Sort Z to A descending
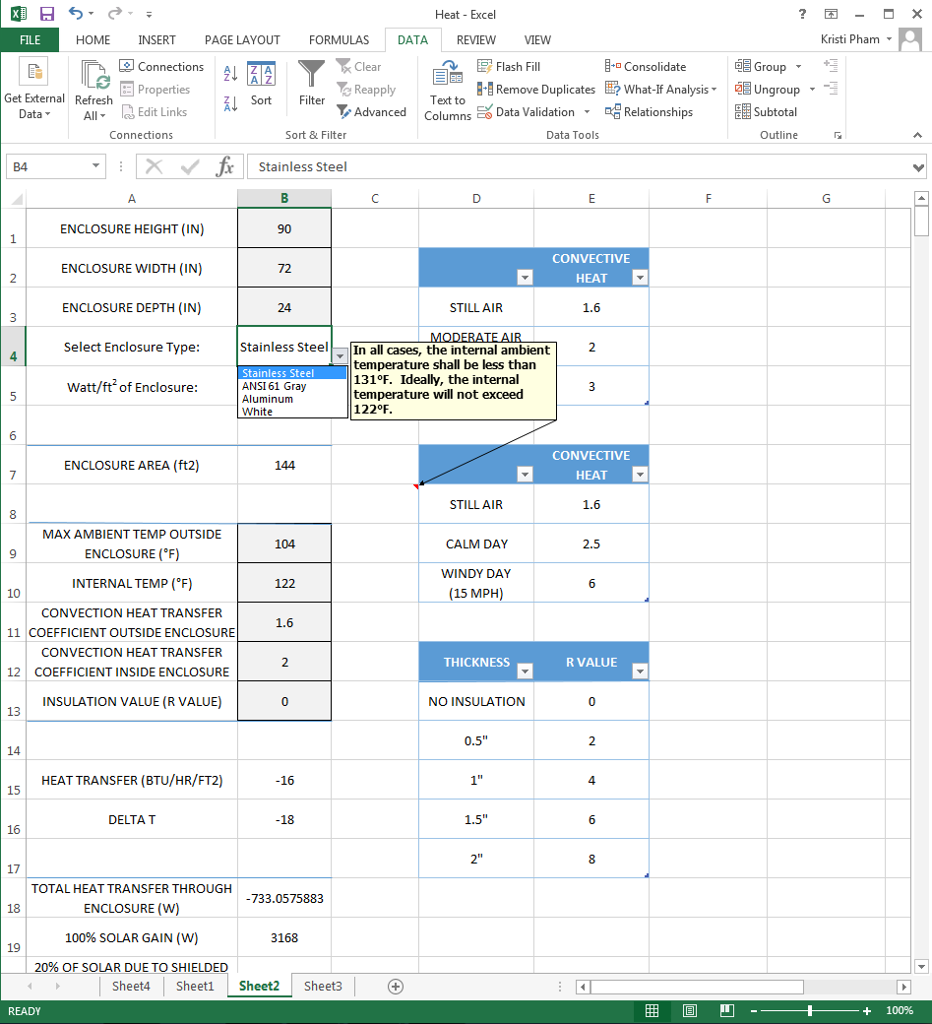 (x=231, y=103)
